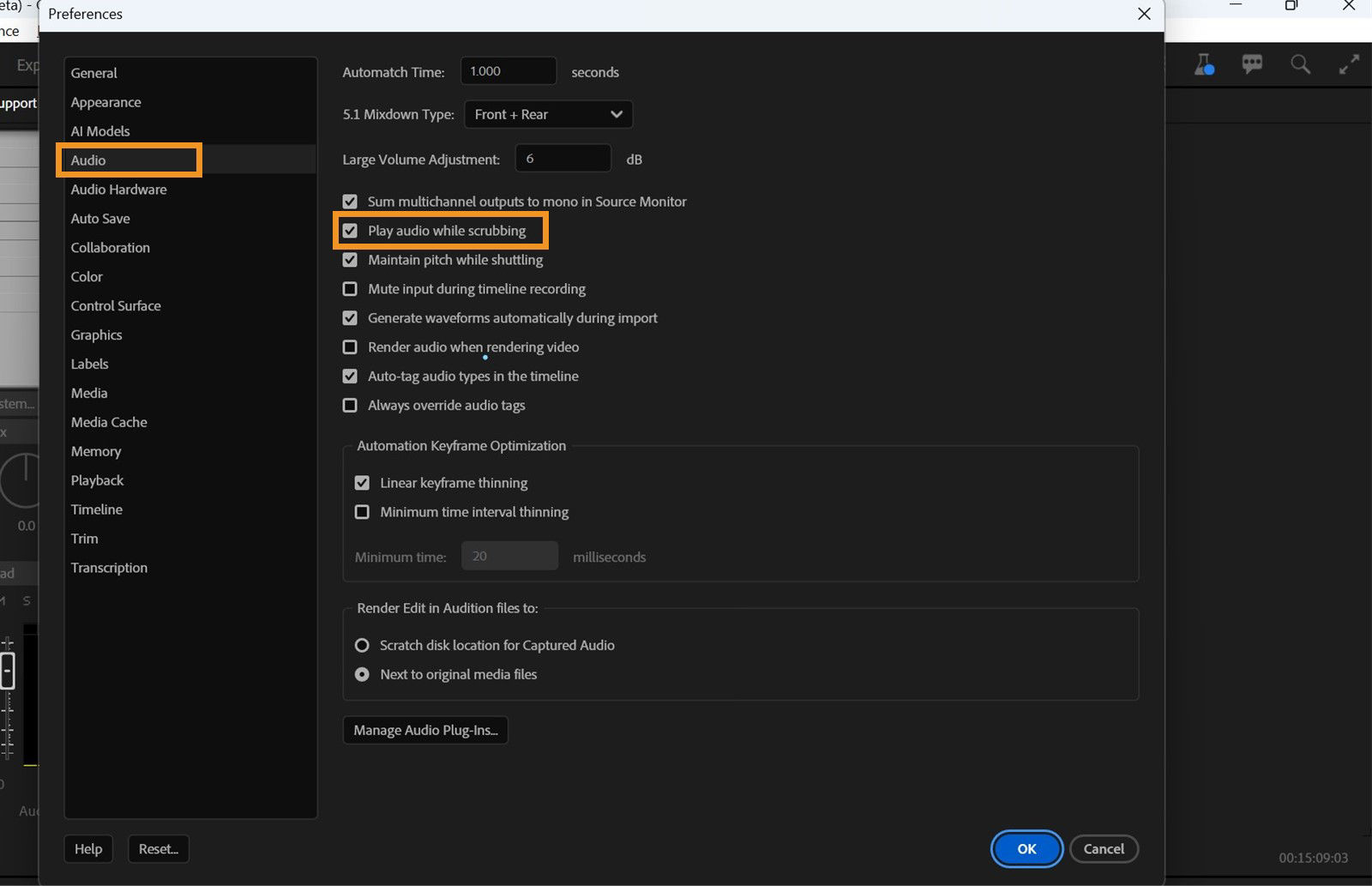The height and width of the screenshot is (886, 1372).
Task: Click the Beta experiment flask icon
Action: pos(1204,63)
